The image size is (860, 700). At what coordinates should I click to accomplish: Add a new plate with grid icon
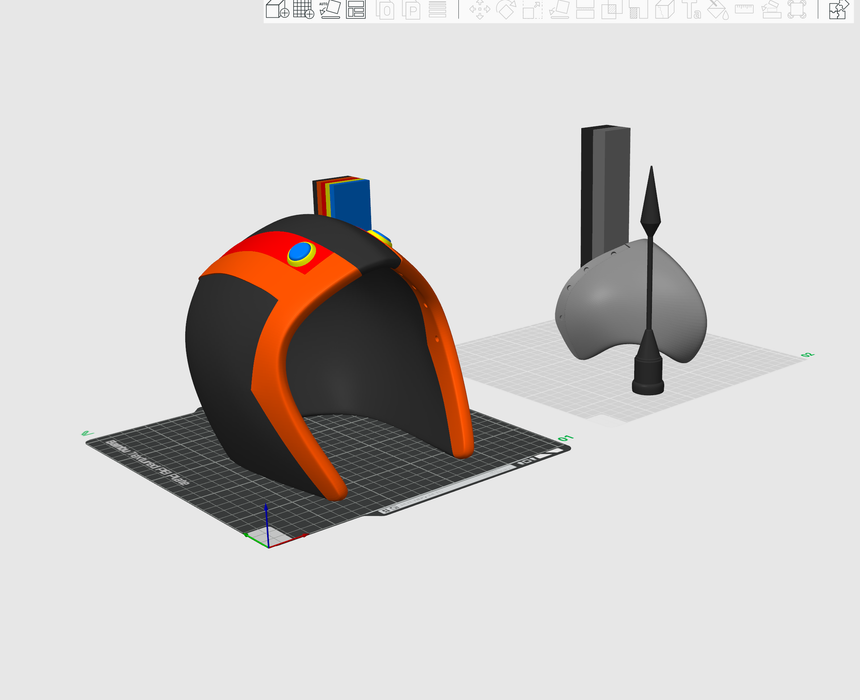303,10
